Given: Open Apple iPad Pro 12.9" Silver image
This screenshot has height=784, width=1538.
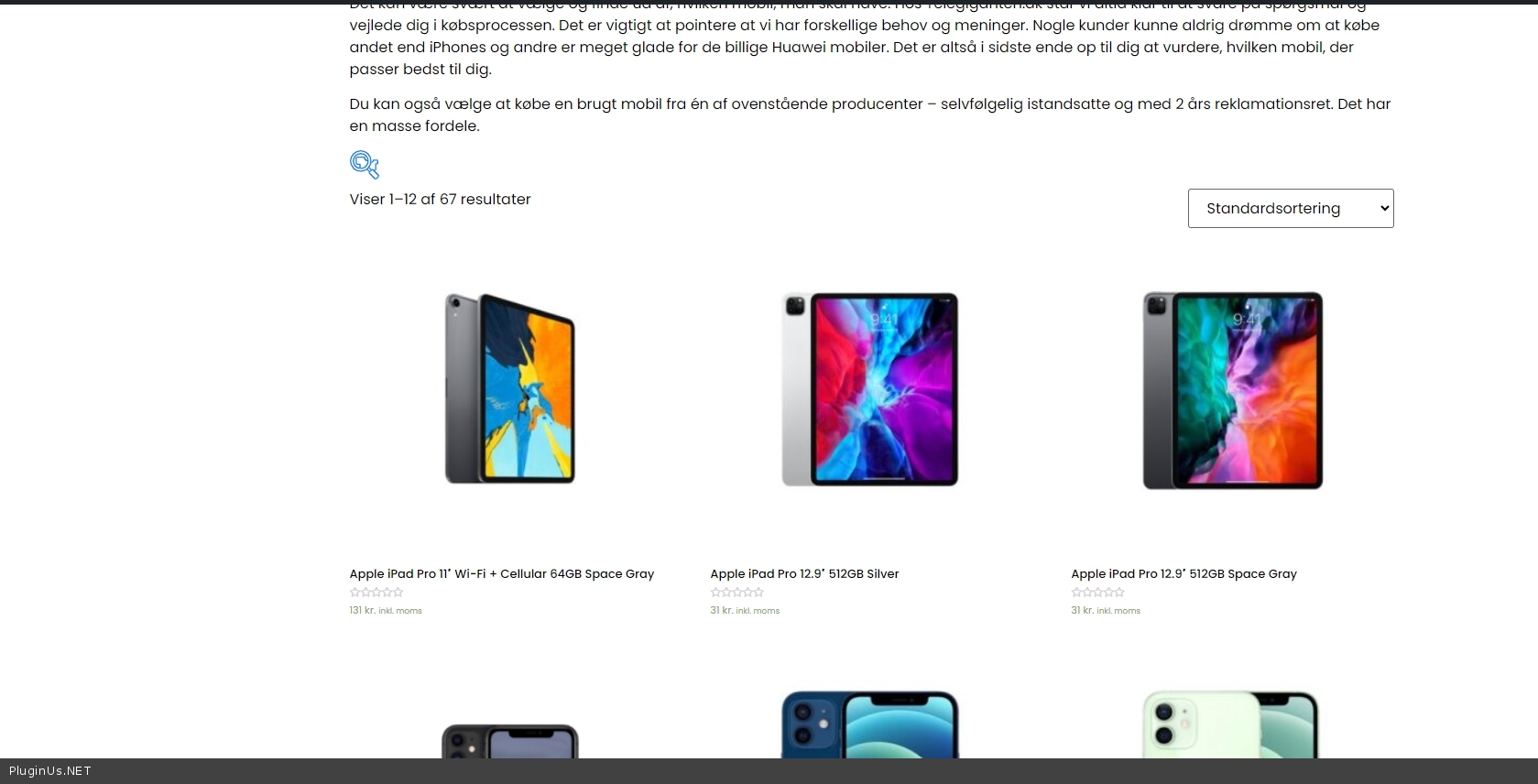Looking at the screenshot, I should 869,389.
